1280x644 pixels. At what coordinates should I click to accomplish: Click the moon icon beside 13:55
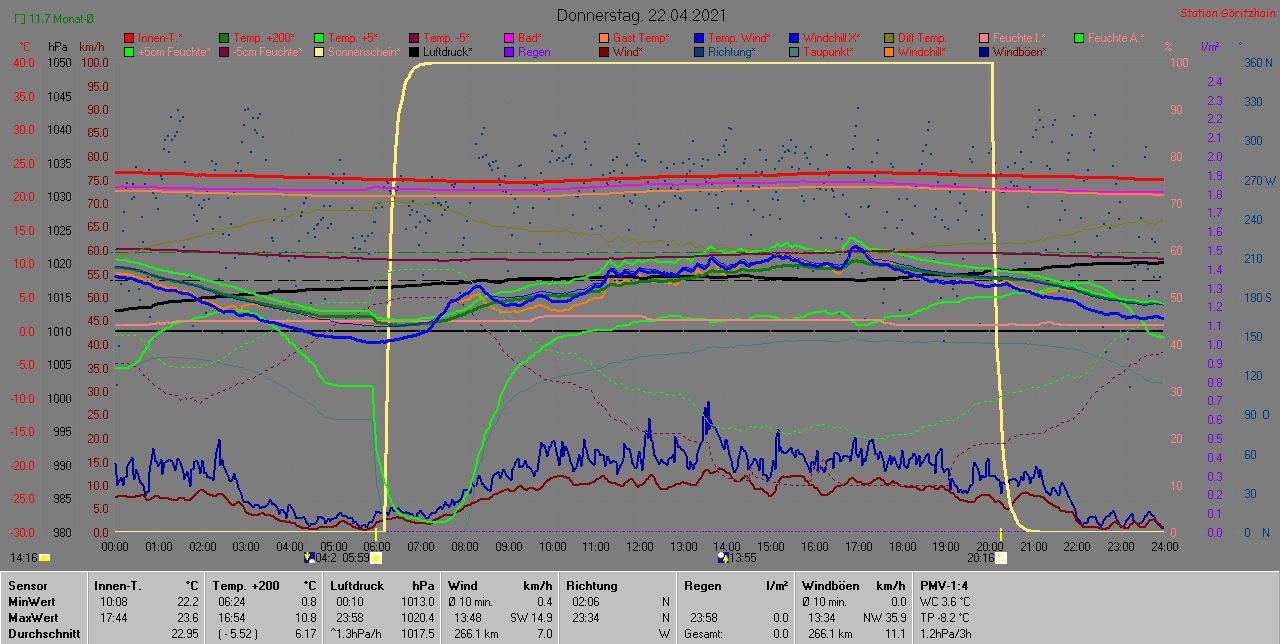point(723,558)
